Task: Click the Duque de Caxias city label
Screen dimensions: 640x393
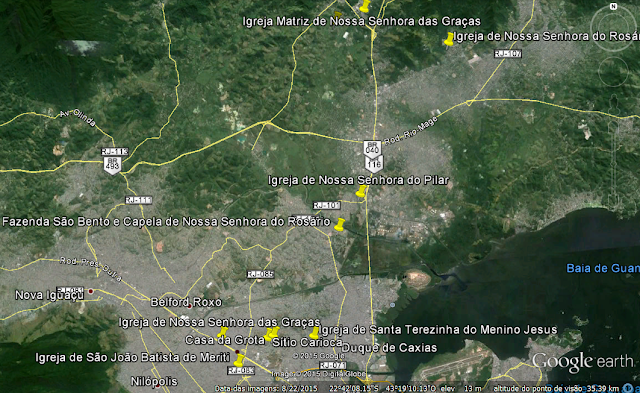Action: click(389, 348)
